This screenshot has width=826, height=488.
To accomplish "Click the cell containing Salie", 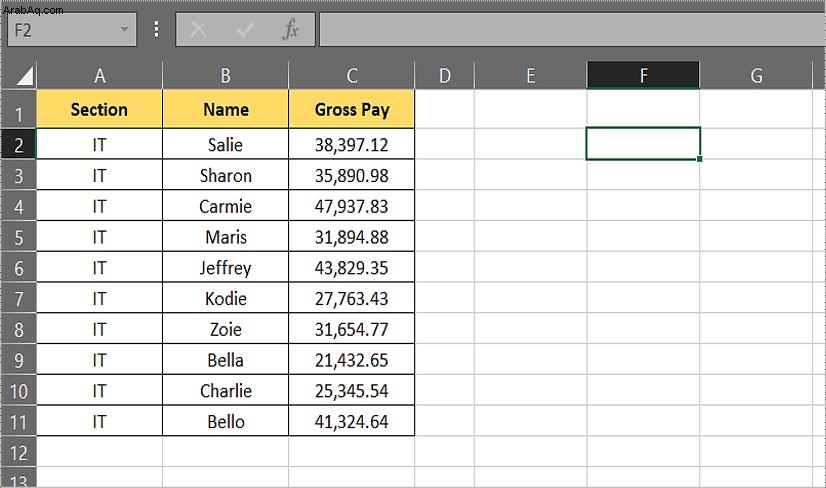I will (x=225, y=144).
